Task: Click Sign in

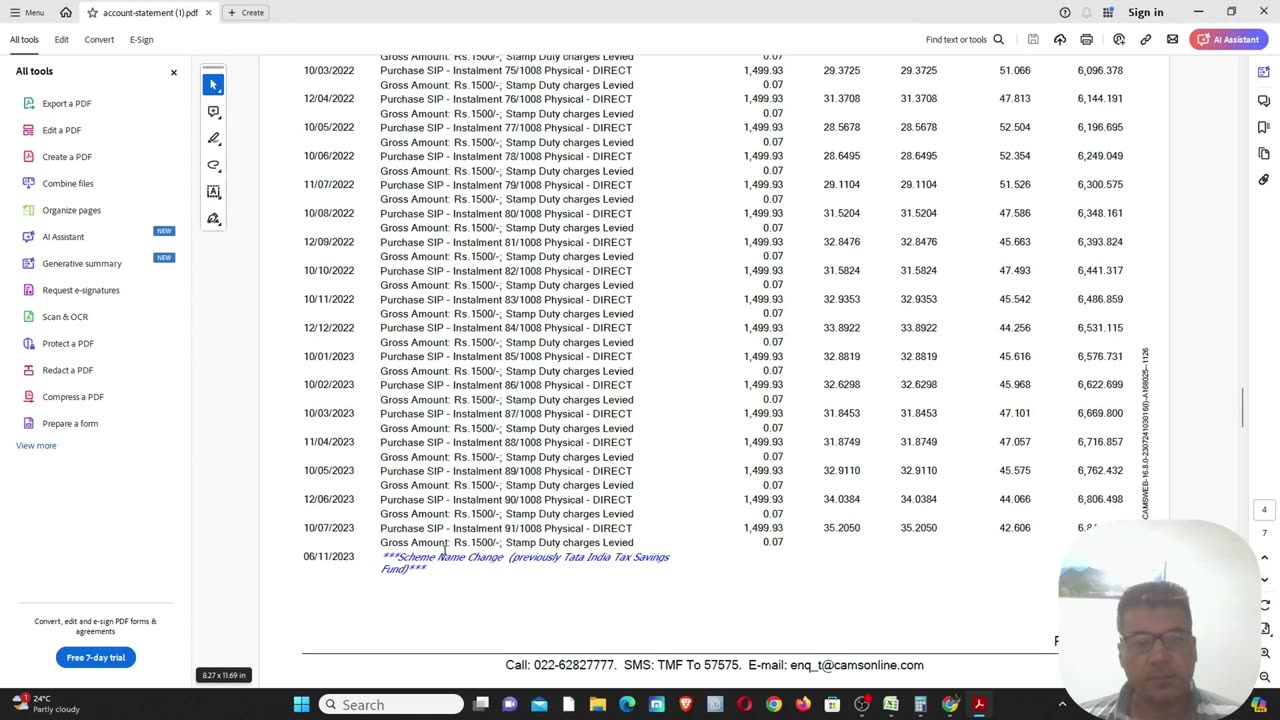Action: pos(1145,12)
